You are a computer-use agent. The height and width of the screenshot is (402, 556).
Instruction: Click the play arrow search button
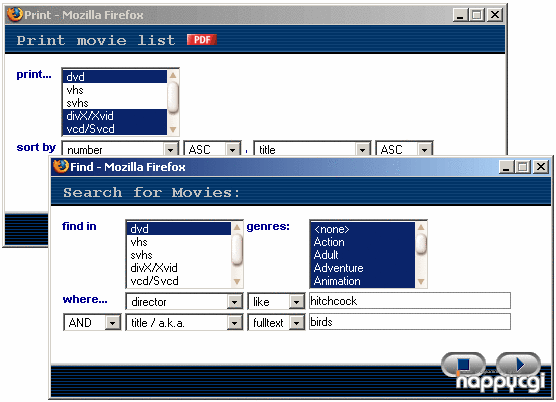click(518, 364)
